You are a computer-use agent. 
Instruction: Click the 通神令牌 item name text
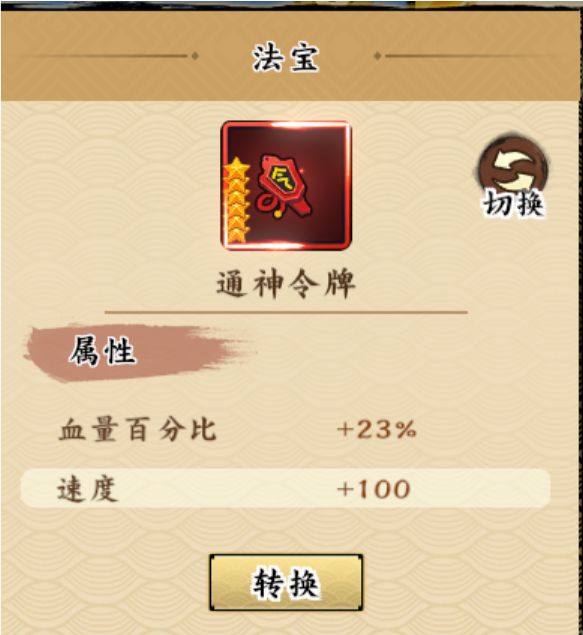[x=286, y=284]
